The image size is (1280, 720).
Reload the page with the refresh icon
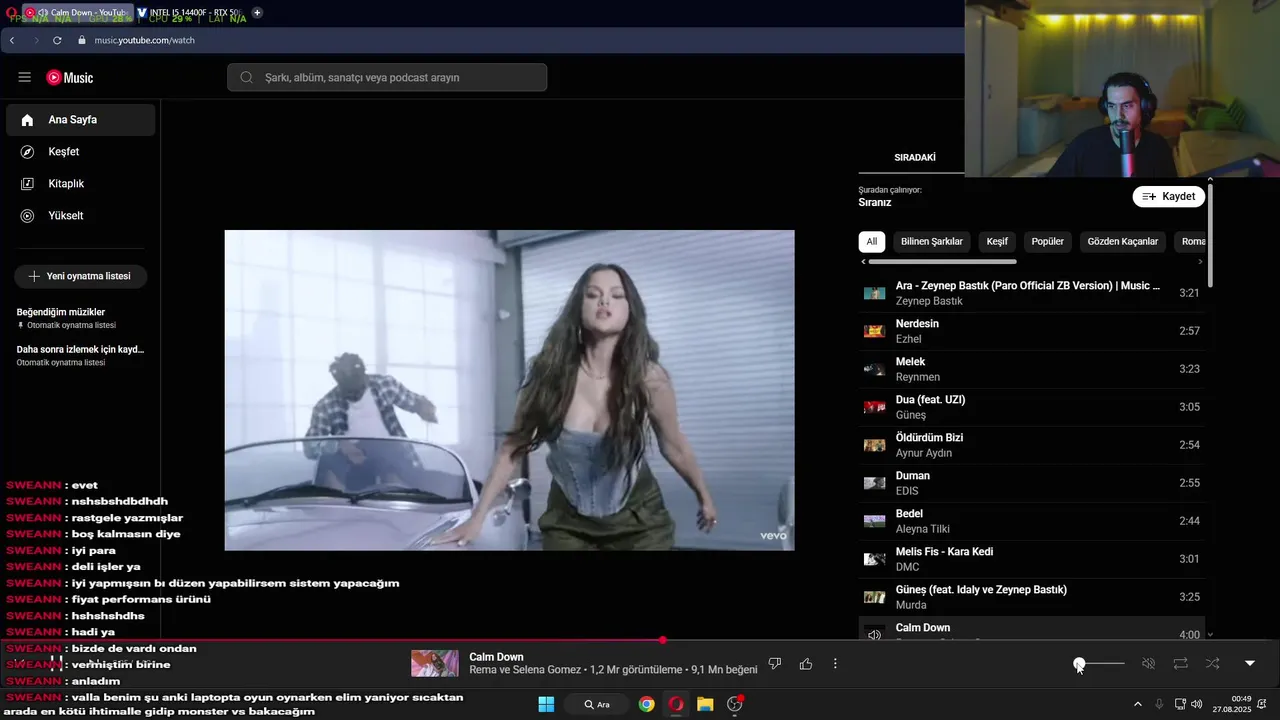pos(57,40)
